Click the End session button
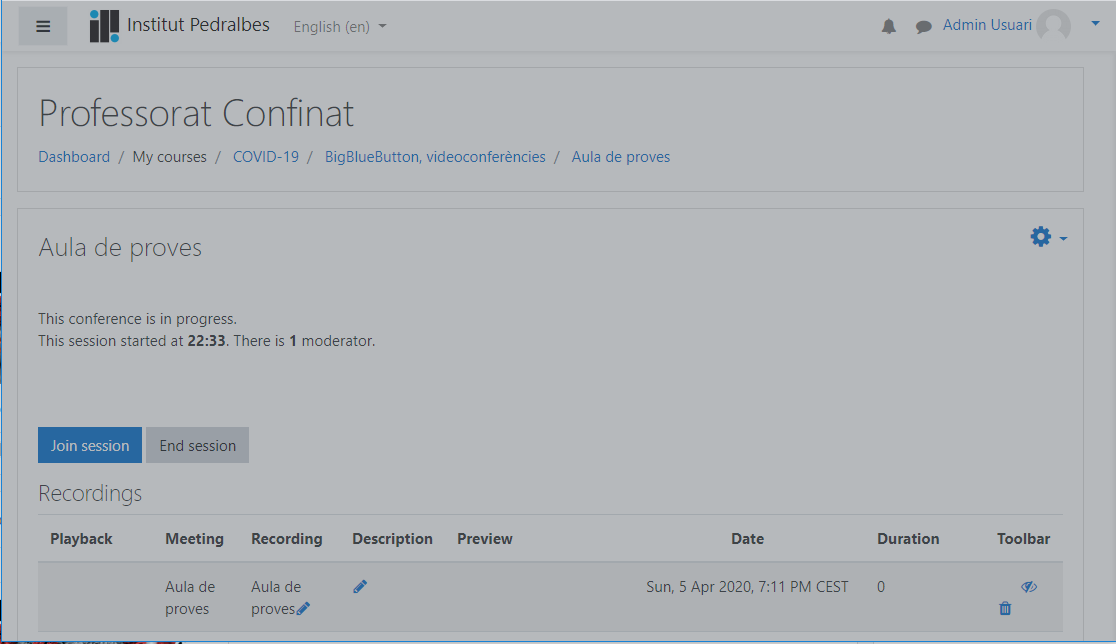The height and width of the screenshot is (644, 1116). tap(197, 445)
